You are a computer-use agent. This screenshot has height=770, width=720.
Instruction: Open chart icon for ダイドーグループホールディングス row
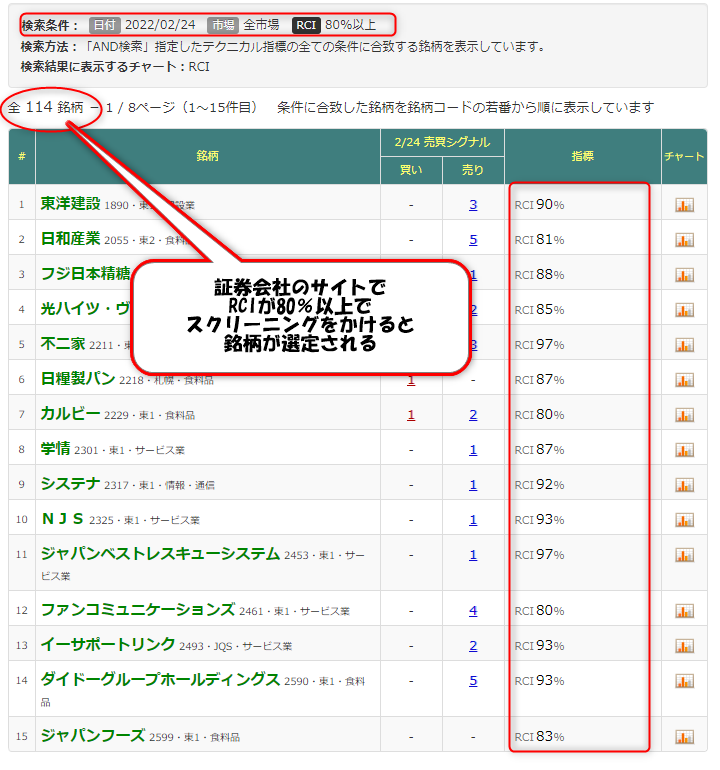(684, 681)
